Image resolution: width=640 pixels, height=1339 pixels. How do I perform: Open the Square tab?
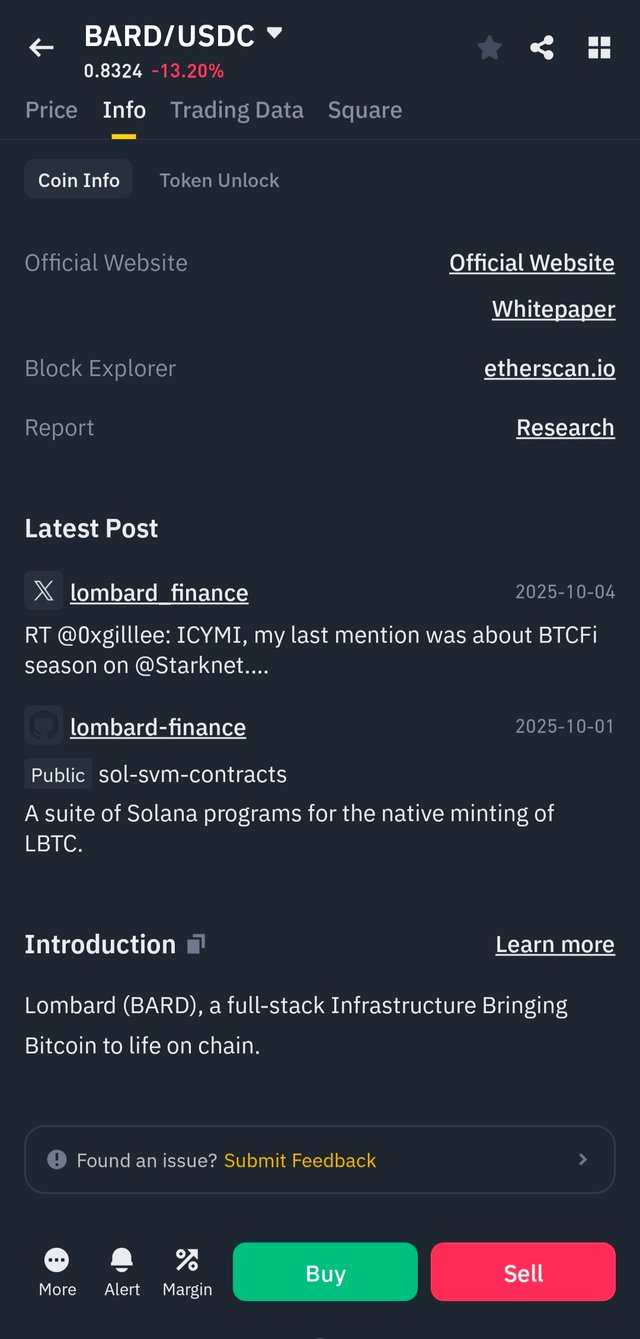click(365, 110)
